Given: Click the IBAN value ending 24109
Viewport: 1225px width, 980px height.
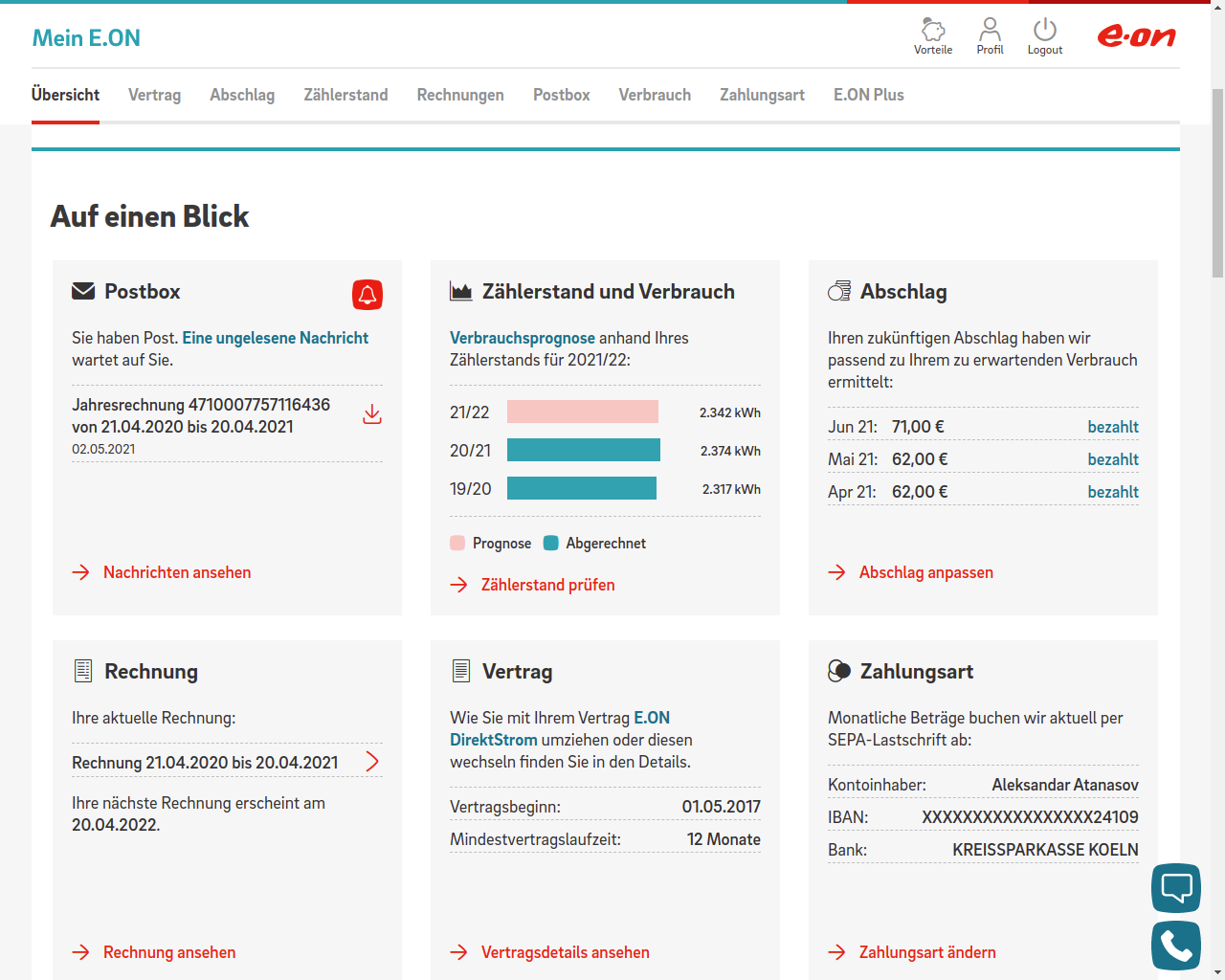Looking at the screenshot, I should 1030,817.
